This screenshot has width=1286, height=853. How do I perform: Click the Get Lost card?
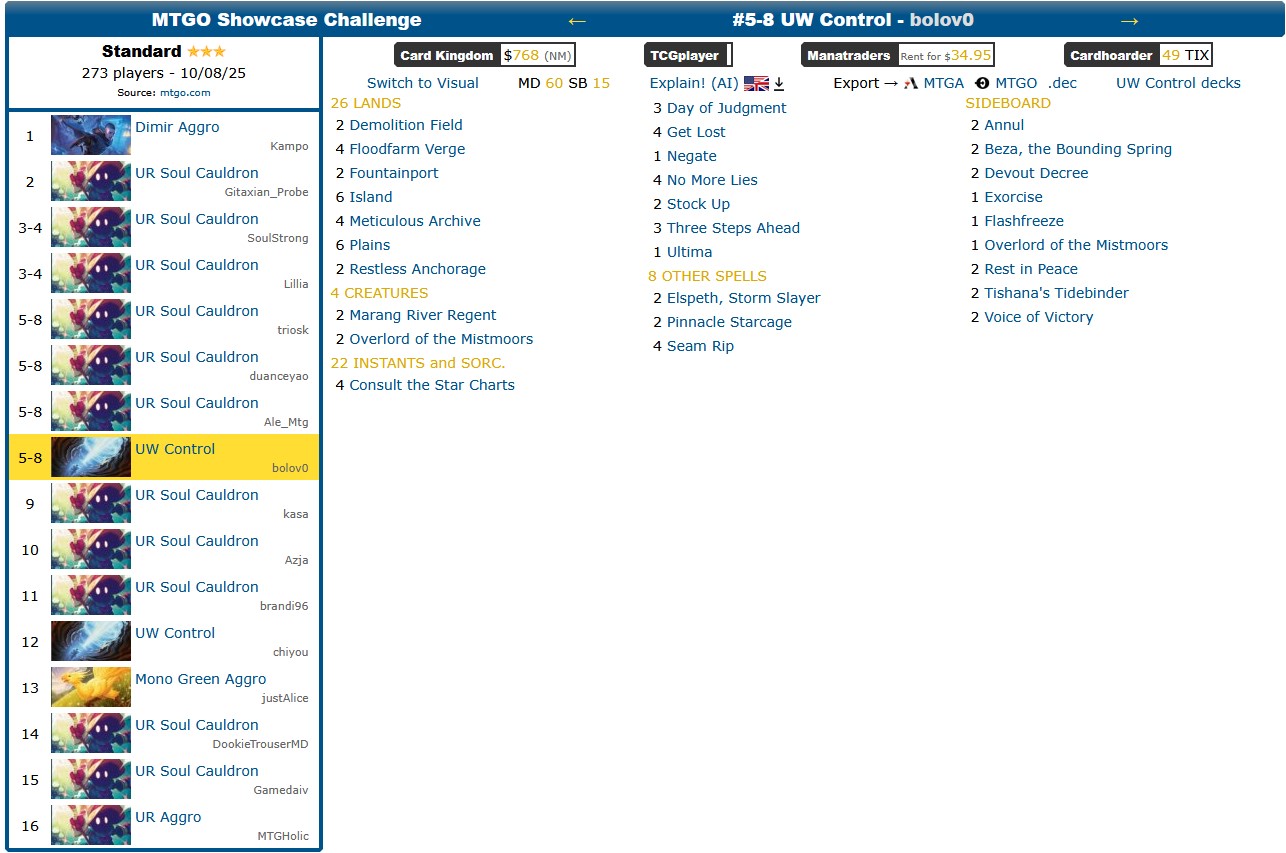696,132
